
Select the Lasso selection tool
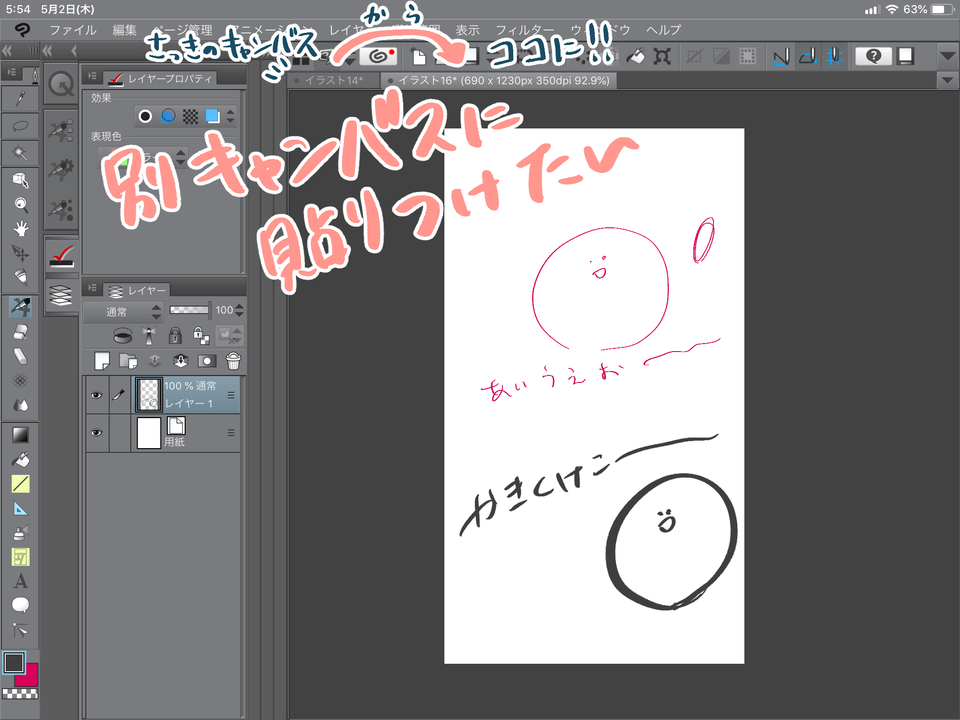pos(20,127)
